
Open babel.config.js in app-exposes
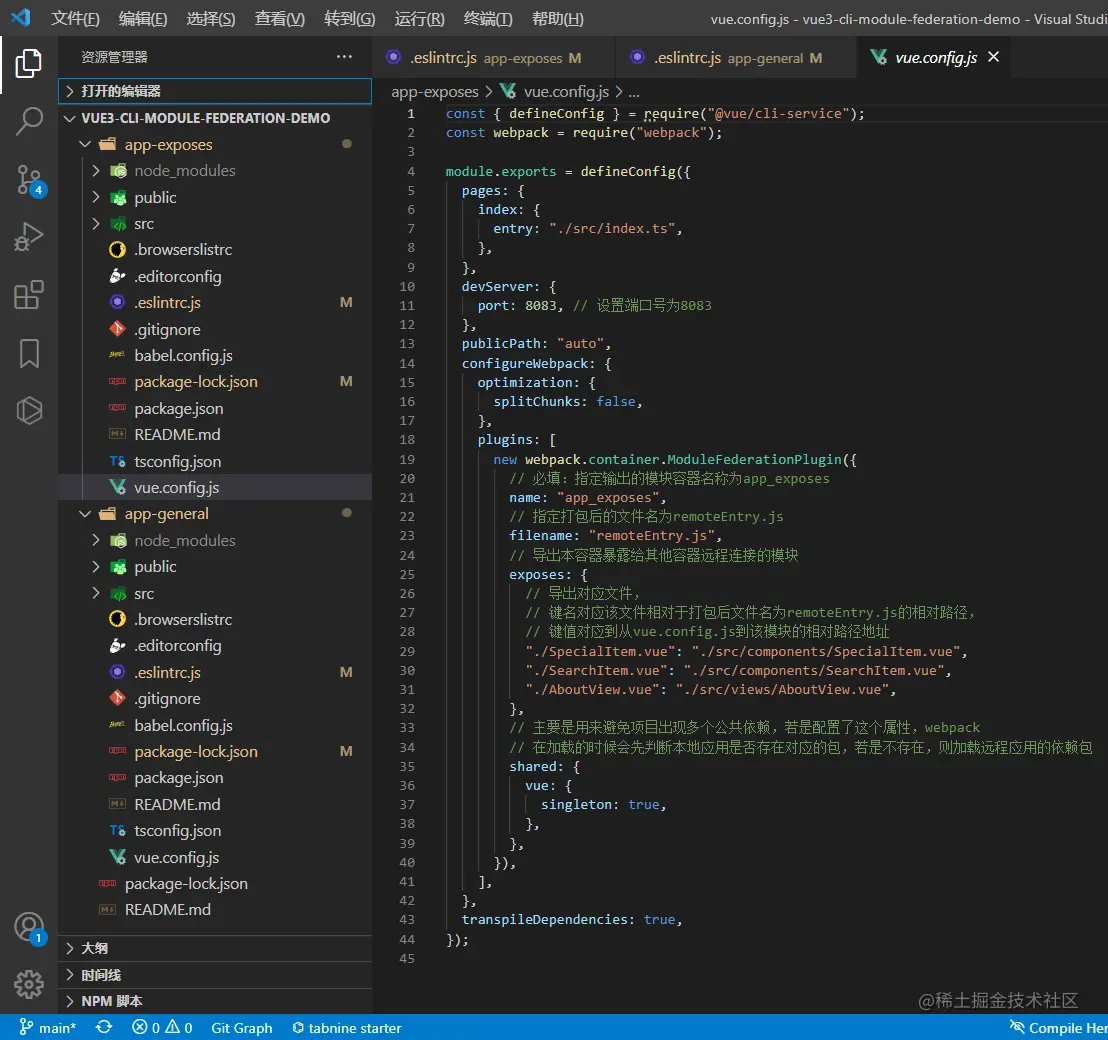point(215,356)
